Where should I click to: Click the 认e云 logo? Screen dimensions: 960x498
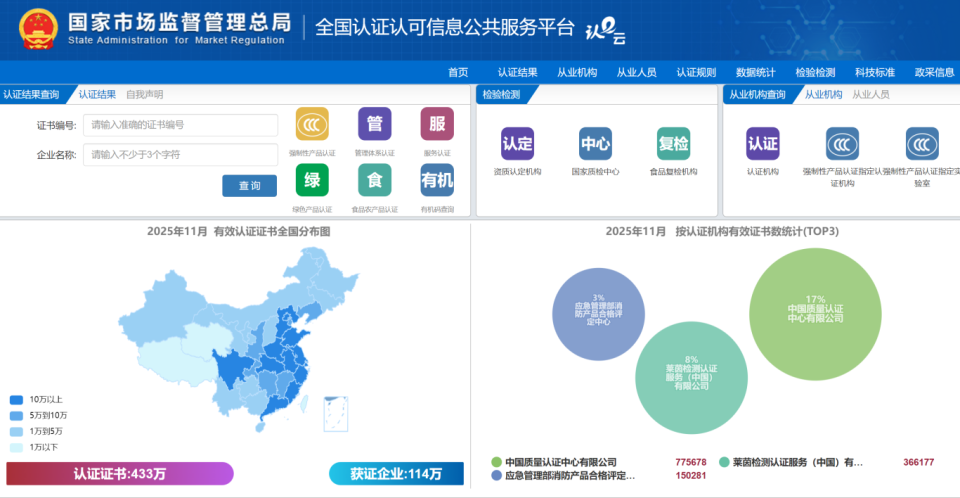pyautogui.click(x=606, y=31)
